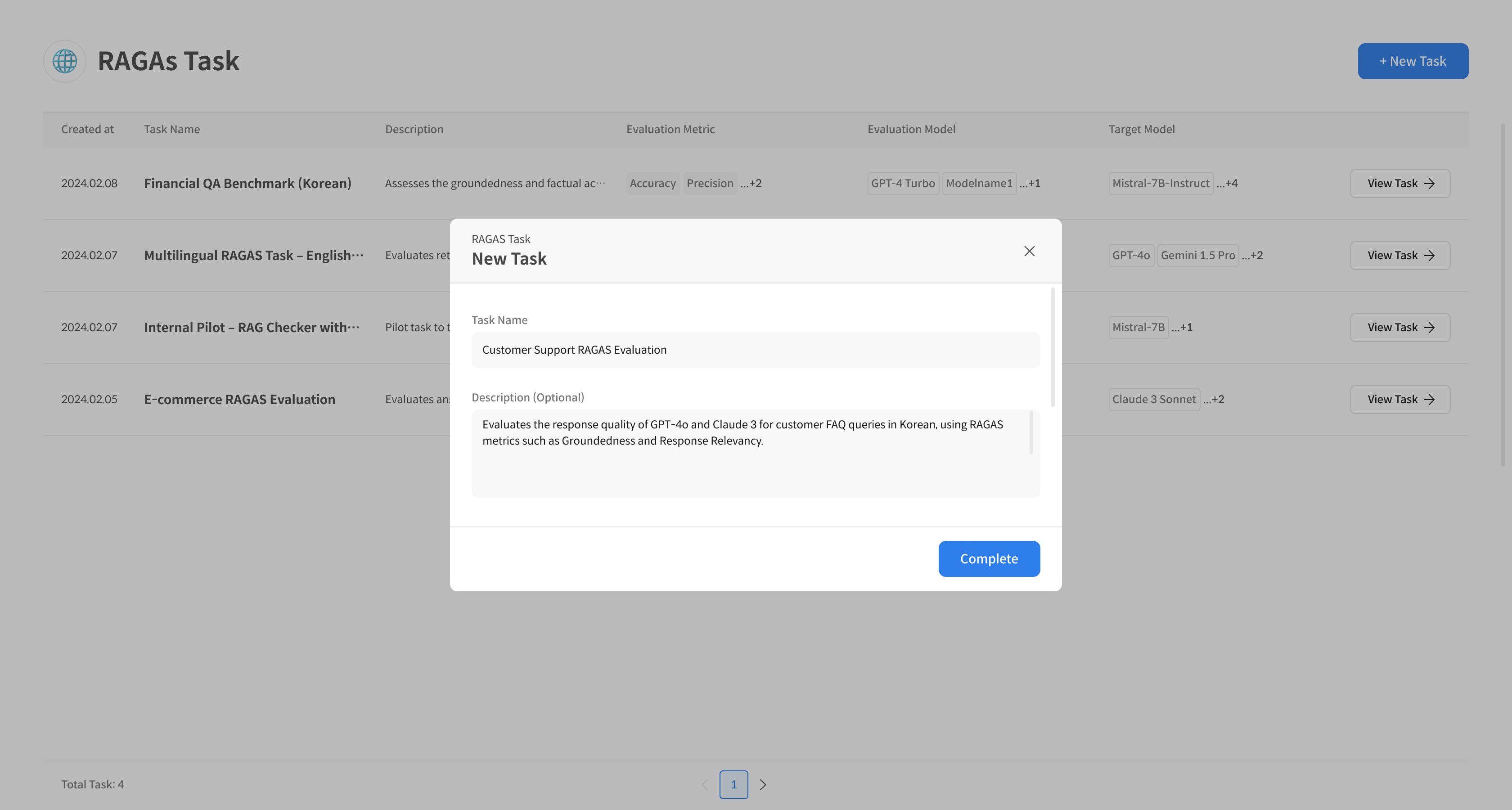View the Financial QA Benchmark task
1512x810 pixels.
pyautogui.click(x=1399, y=184)
